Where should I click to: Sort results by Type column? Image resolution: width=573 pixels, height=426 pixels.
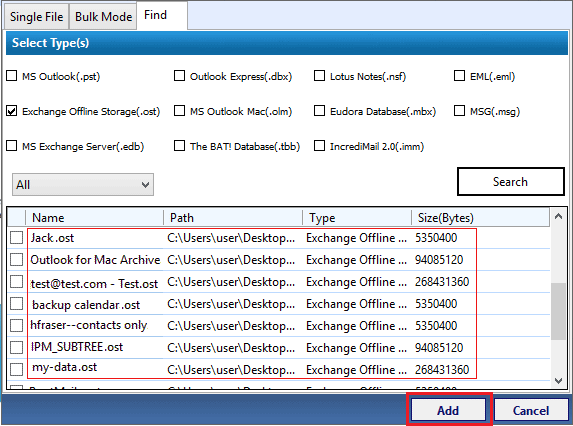coord(357,218)
